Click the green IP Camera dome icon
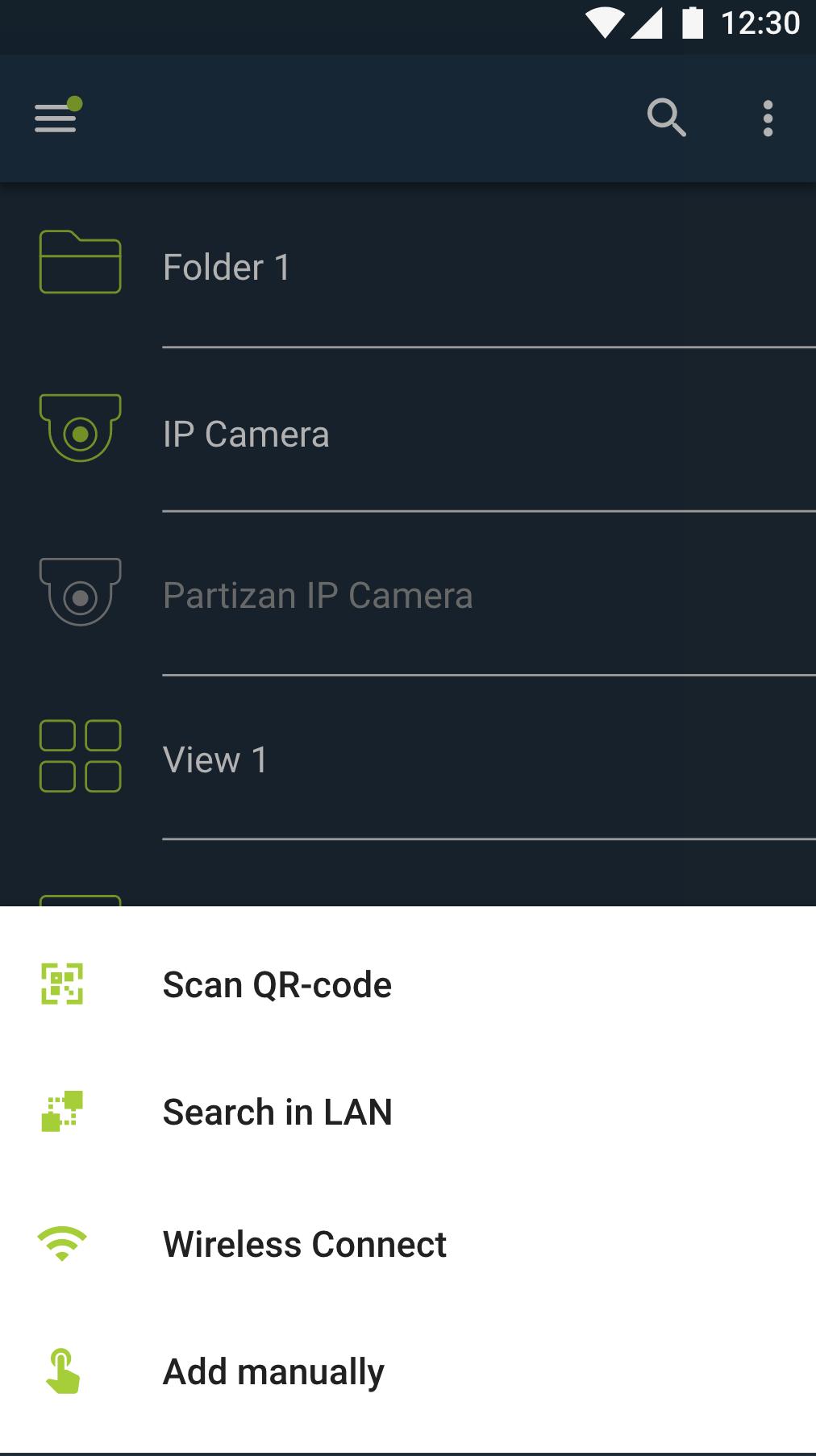 click(80, 428)
